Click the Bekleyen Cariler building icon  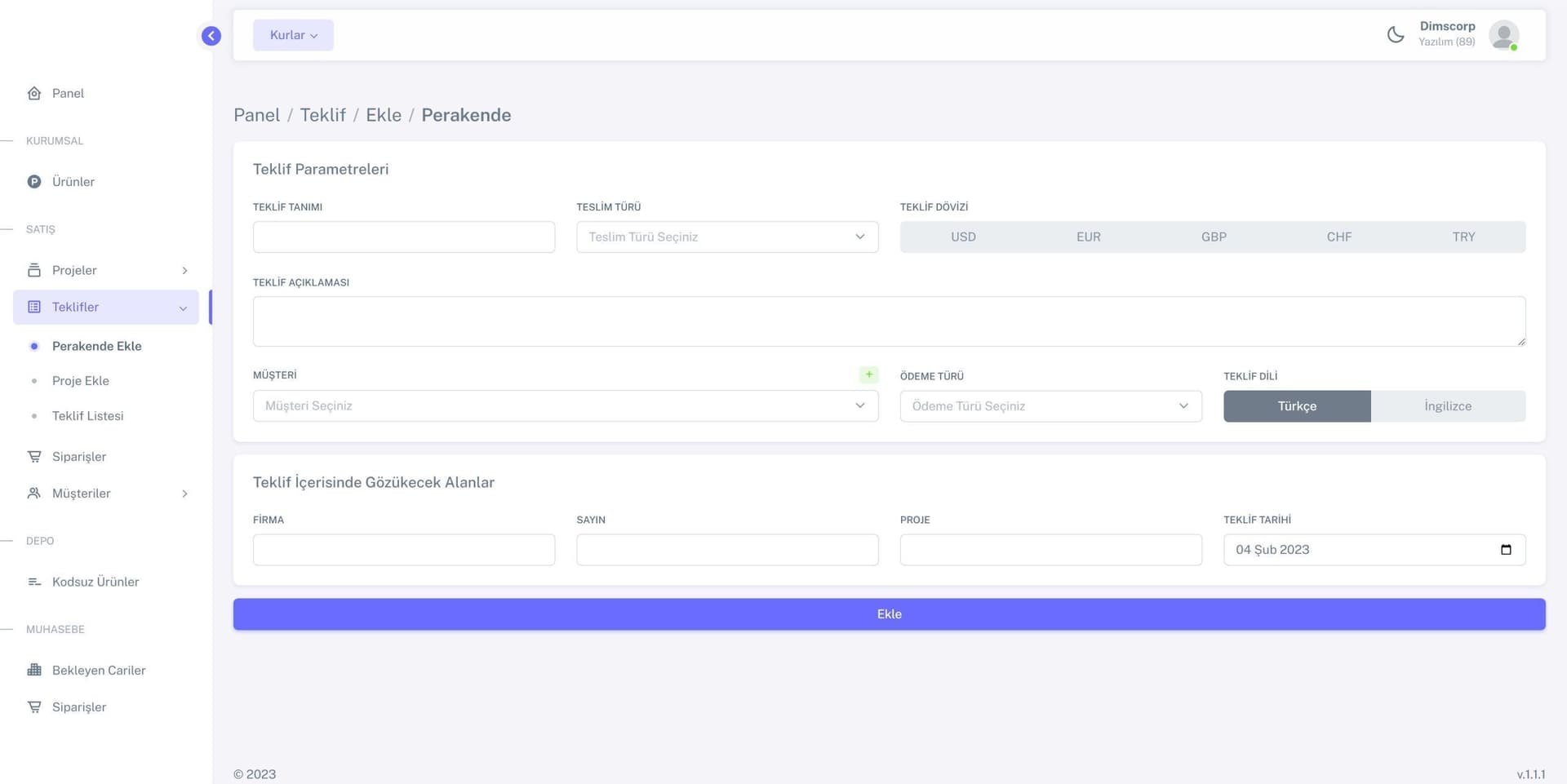click(x=34, y=670)
